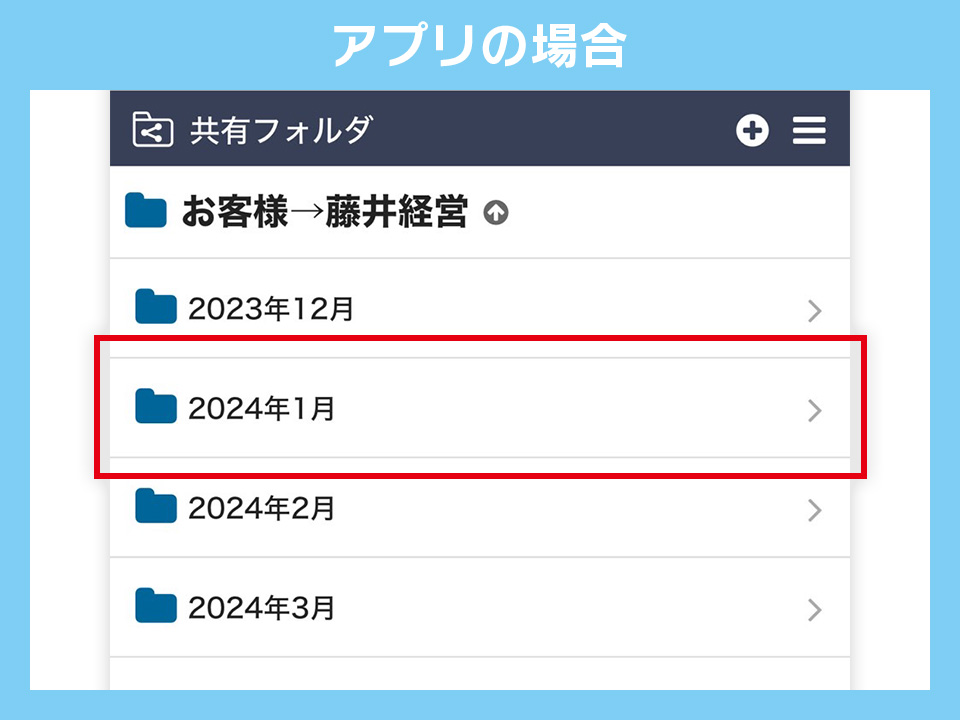Expand the 2023年12月 row chevron
The image size is (960, 720).
(x=814, y=311)
